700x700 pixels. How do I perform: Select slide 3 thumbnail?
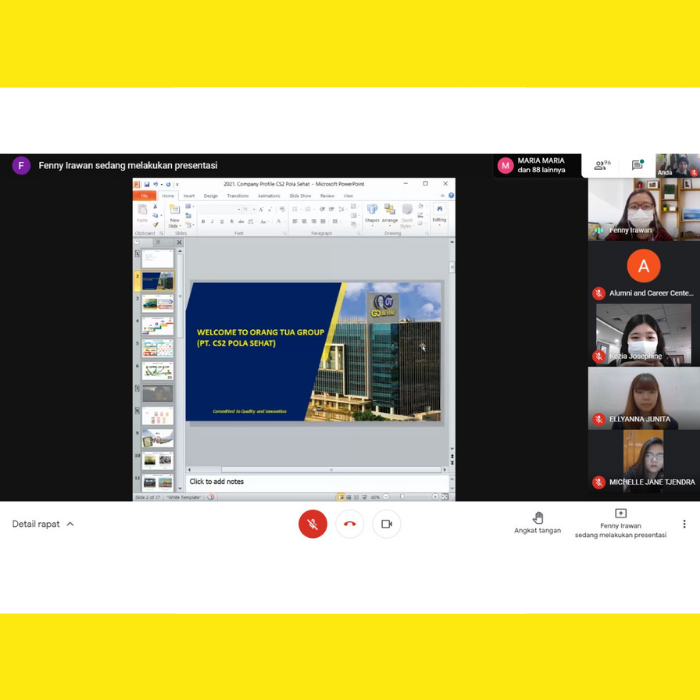(x=158, y=304)
